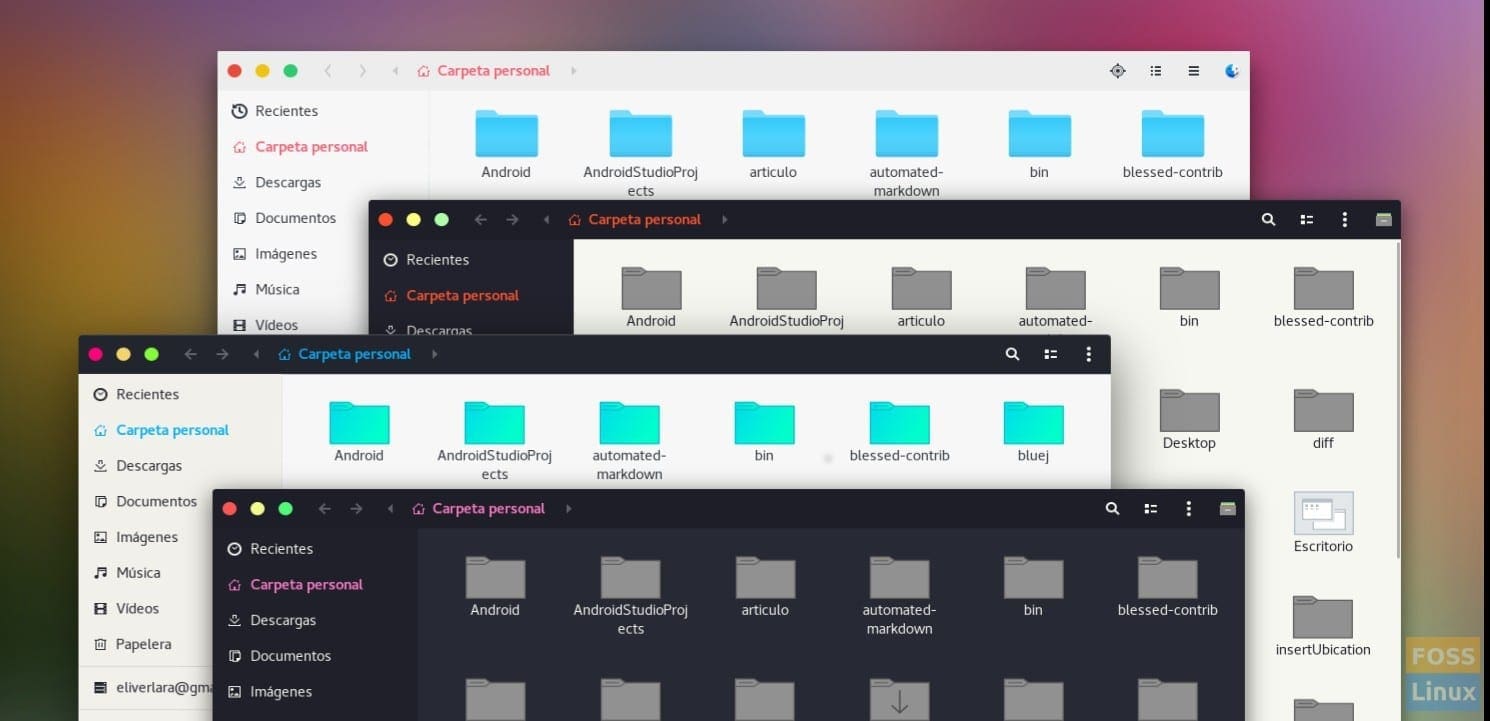The height and width of the screenshot is (721, 1490).
Task: Toggle view mode in the front pink-titled window
Action: coord(1150,508)
